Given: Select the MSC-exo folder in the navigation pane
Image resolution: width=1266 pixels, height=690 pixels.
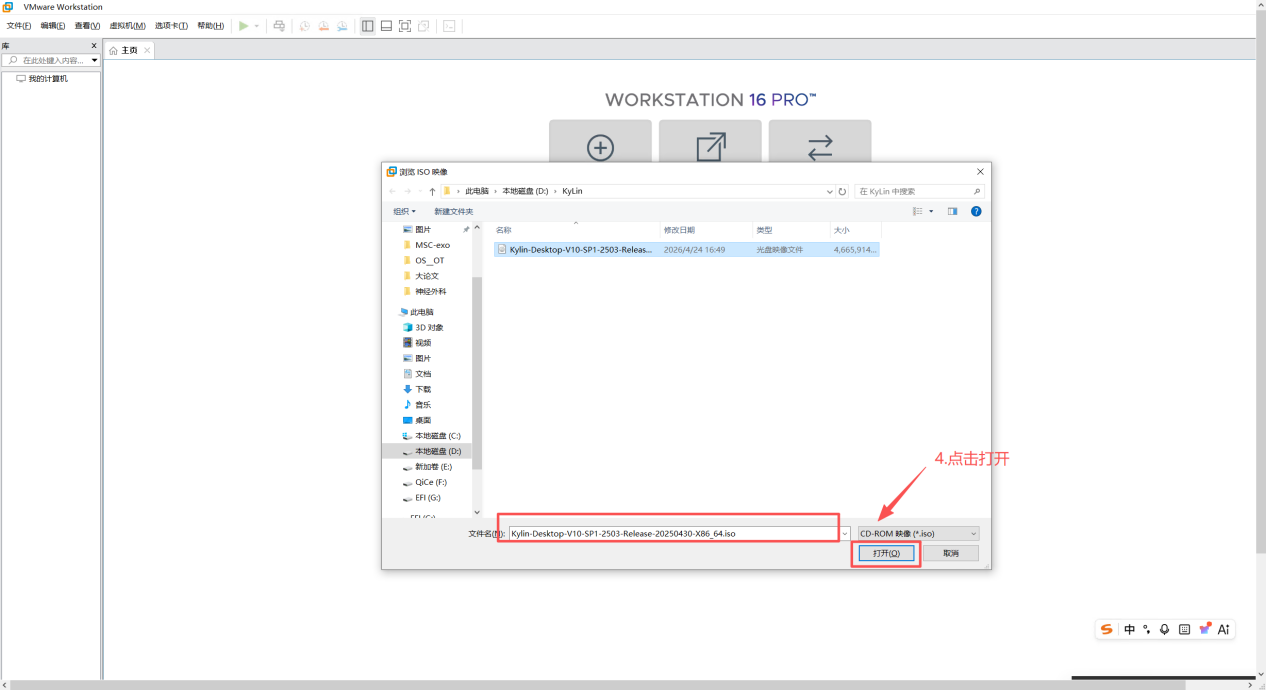Looking at the screenshot, I should (432, 245).
